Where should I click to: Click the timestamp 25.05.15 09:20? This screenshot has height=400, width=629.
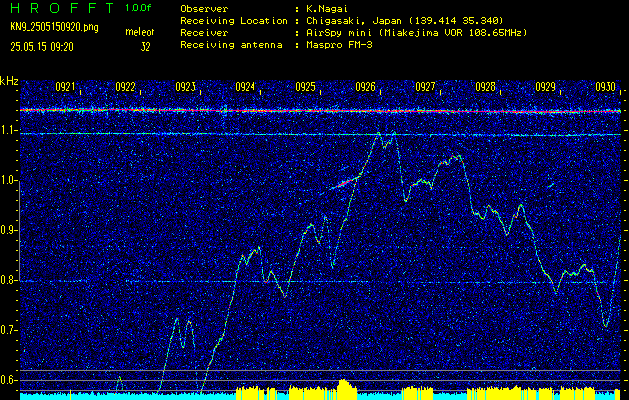[42, 47]
